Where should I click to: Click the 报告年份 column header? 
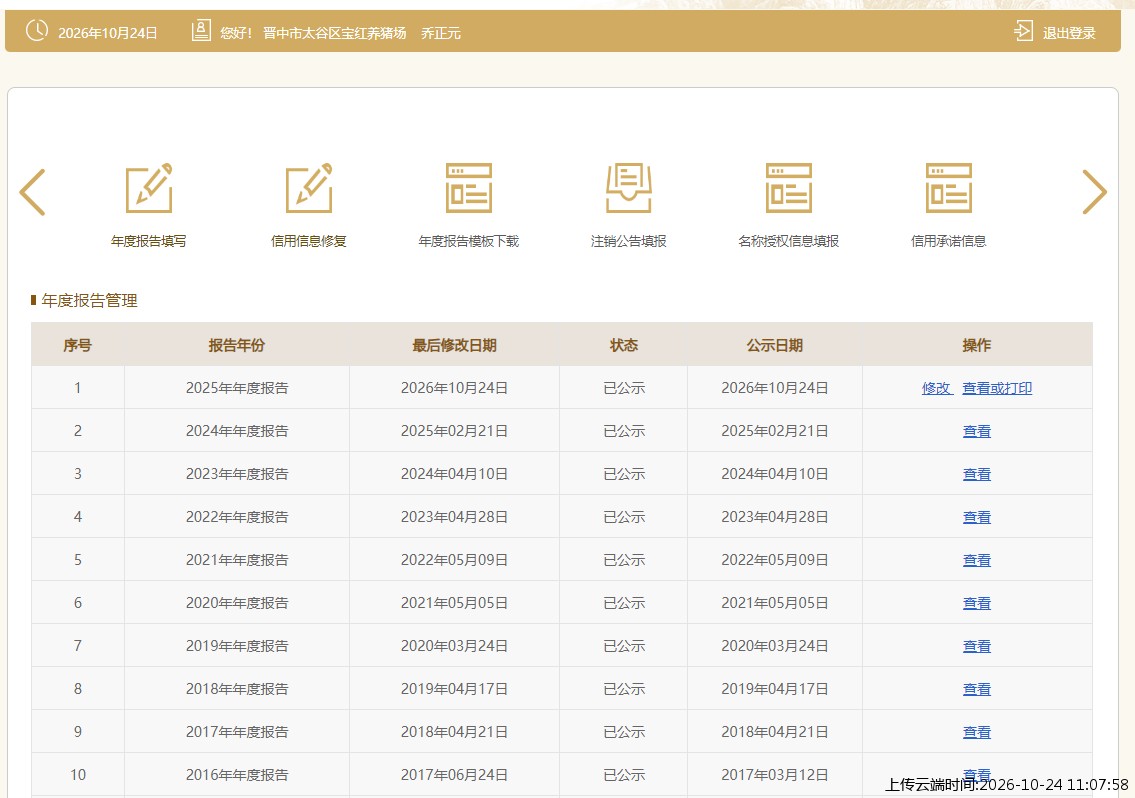click(237, 345)
